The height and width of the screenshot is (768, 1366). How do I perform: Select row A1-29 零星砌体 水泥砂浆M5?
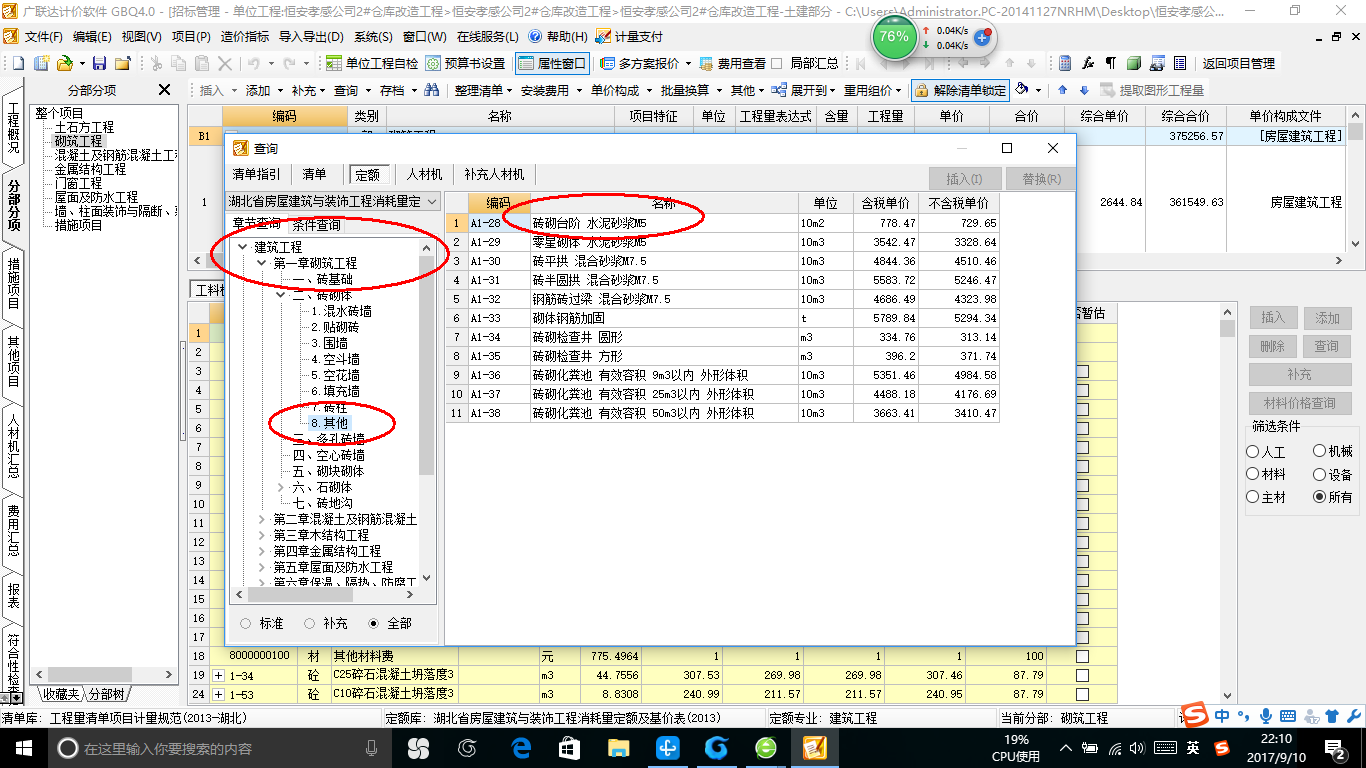pos(722,242)
